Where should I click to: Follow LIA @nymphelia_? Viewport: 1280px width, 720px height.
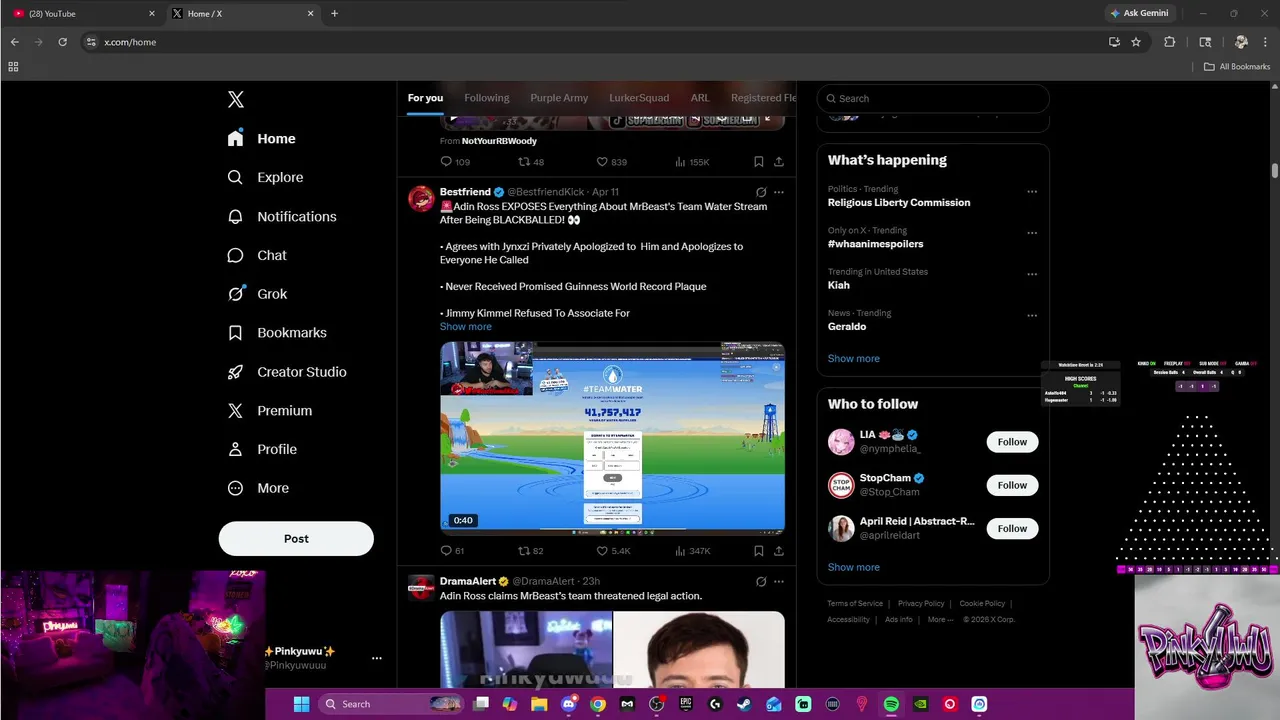pos(1012,442)
